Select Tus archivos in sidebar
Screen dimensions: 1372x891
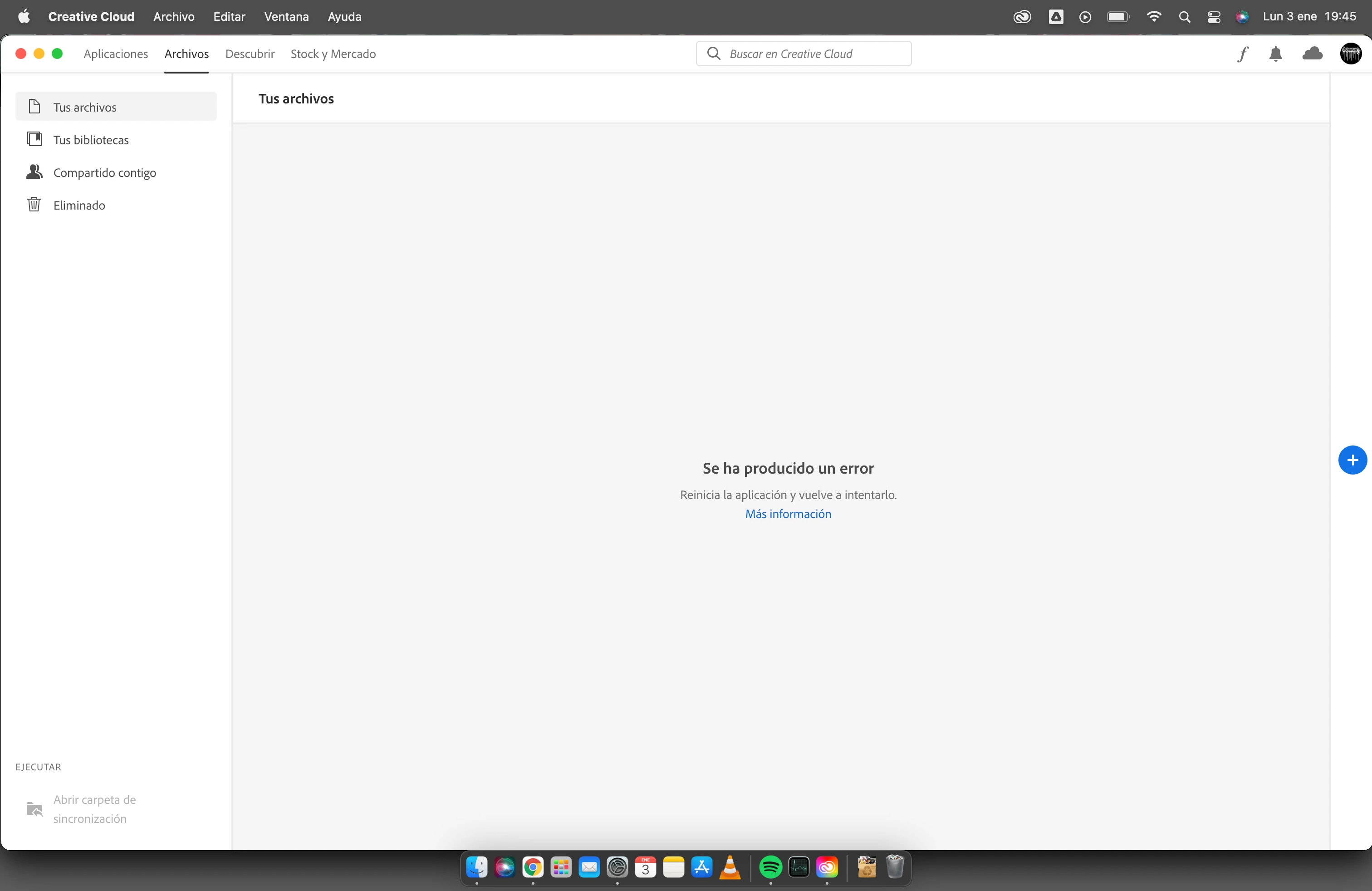click(85, 107)
